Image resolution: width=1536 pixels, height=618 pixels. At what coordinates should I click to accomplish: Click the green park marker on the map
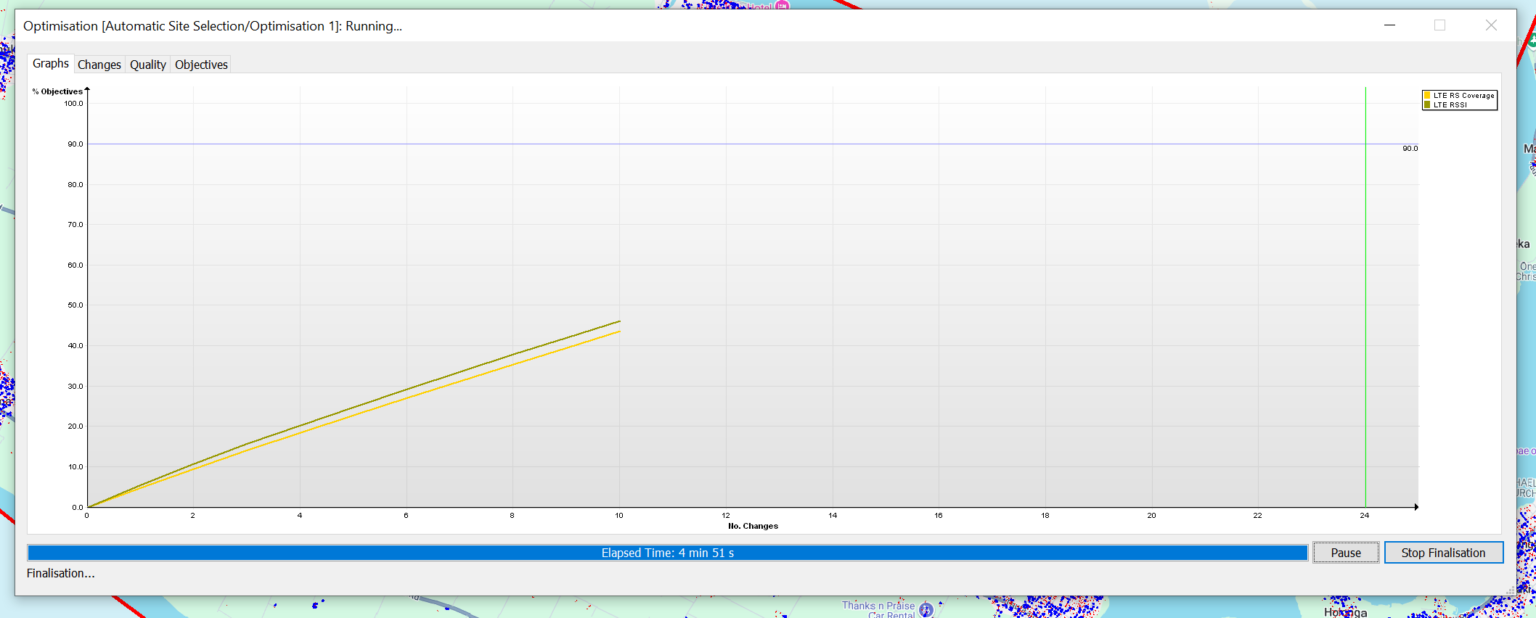click(x=1531, y=42)
